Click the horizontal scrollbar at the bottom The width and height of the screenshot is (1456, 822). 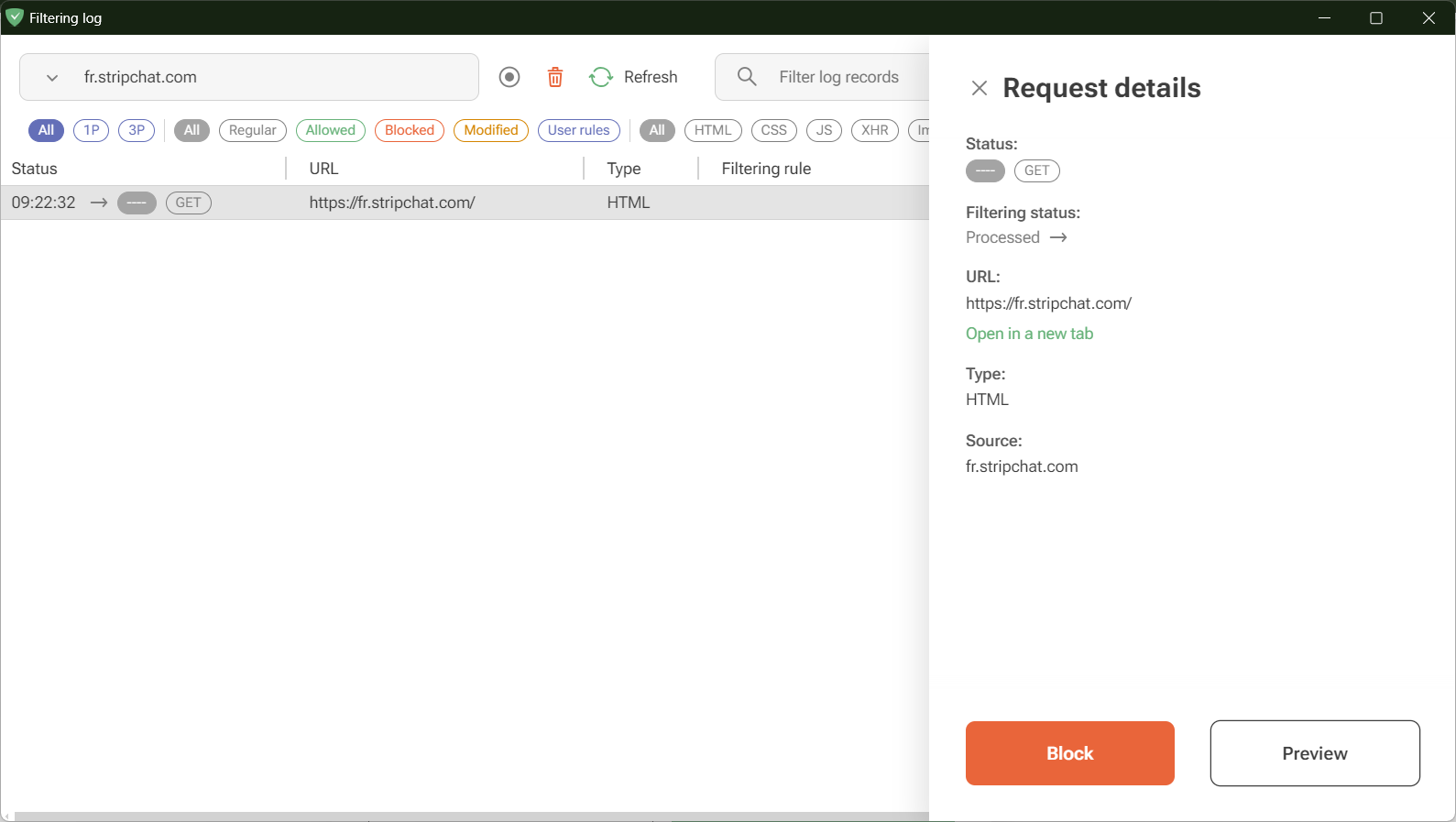coord(458,816)
